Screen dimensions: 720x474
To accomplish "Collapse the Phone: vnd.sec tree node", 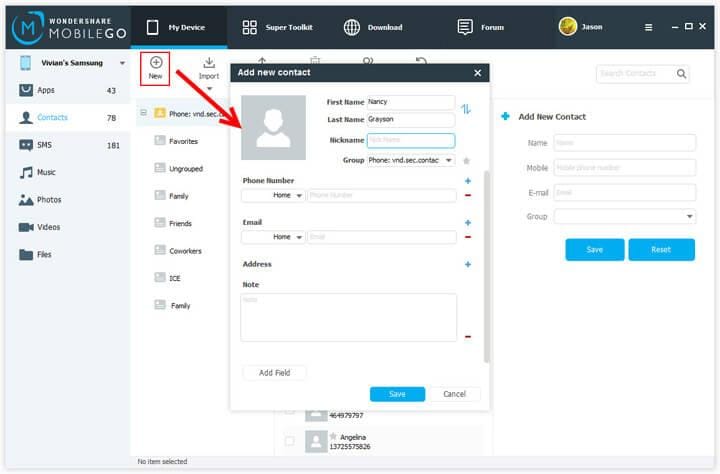I will 143,113.
